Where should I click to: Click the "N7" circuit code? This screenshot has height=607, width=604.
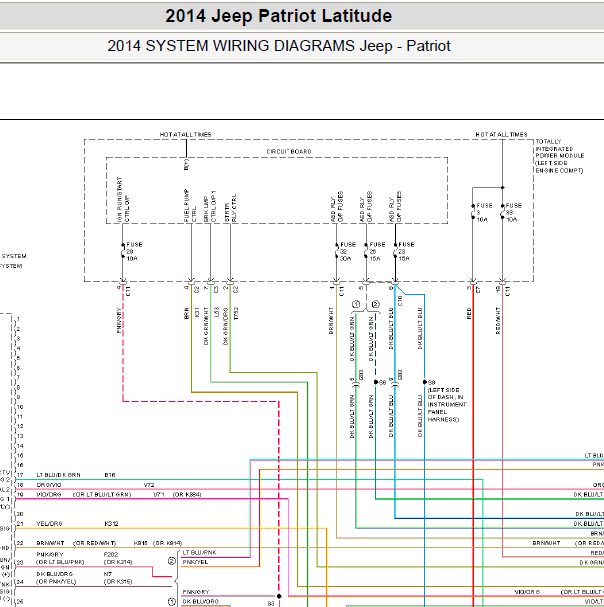pos(108,574)
